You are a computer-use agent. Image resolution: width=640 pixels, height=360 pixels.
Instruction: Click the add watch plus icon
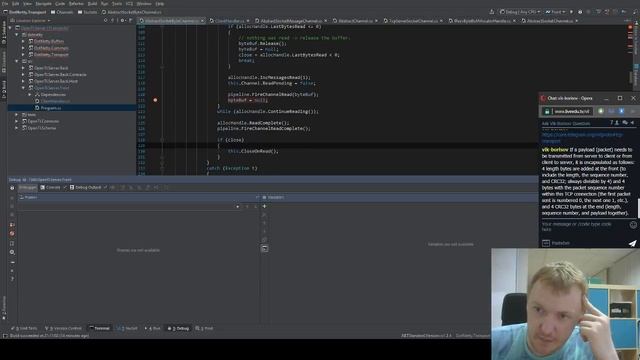click(x=264, y=206)
